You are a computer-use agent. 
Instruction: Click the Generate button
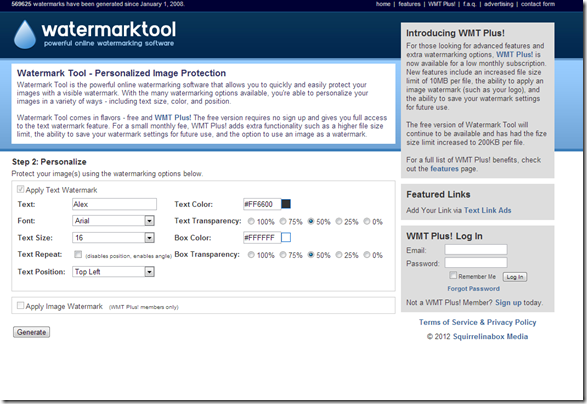tap(31, 332)
